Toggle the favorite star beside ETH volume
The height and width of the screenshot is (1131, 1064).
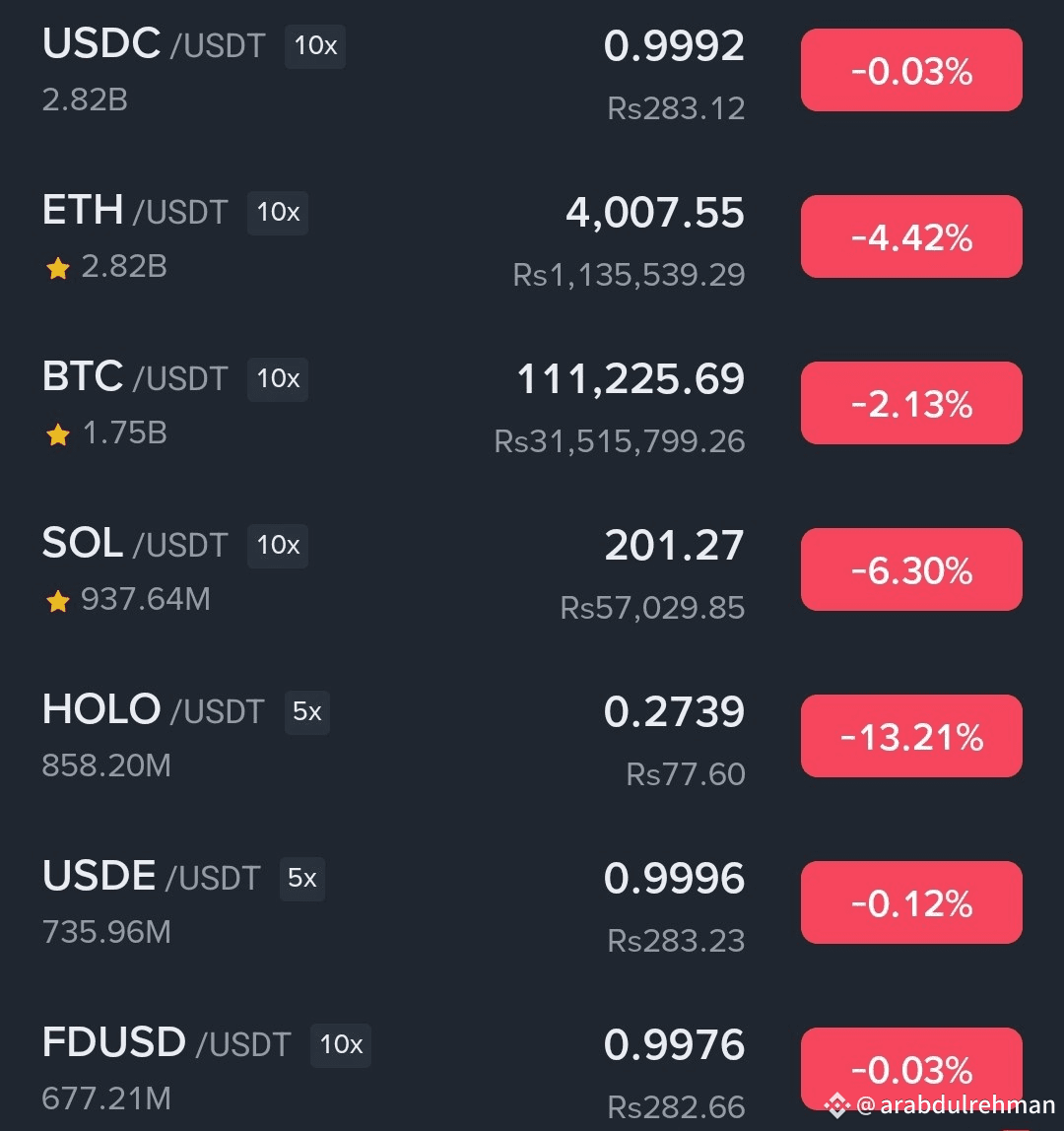(58, 268)
